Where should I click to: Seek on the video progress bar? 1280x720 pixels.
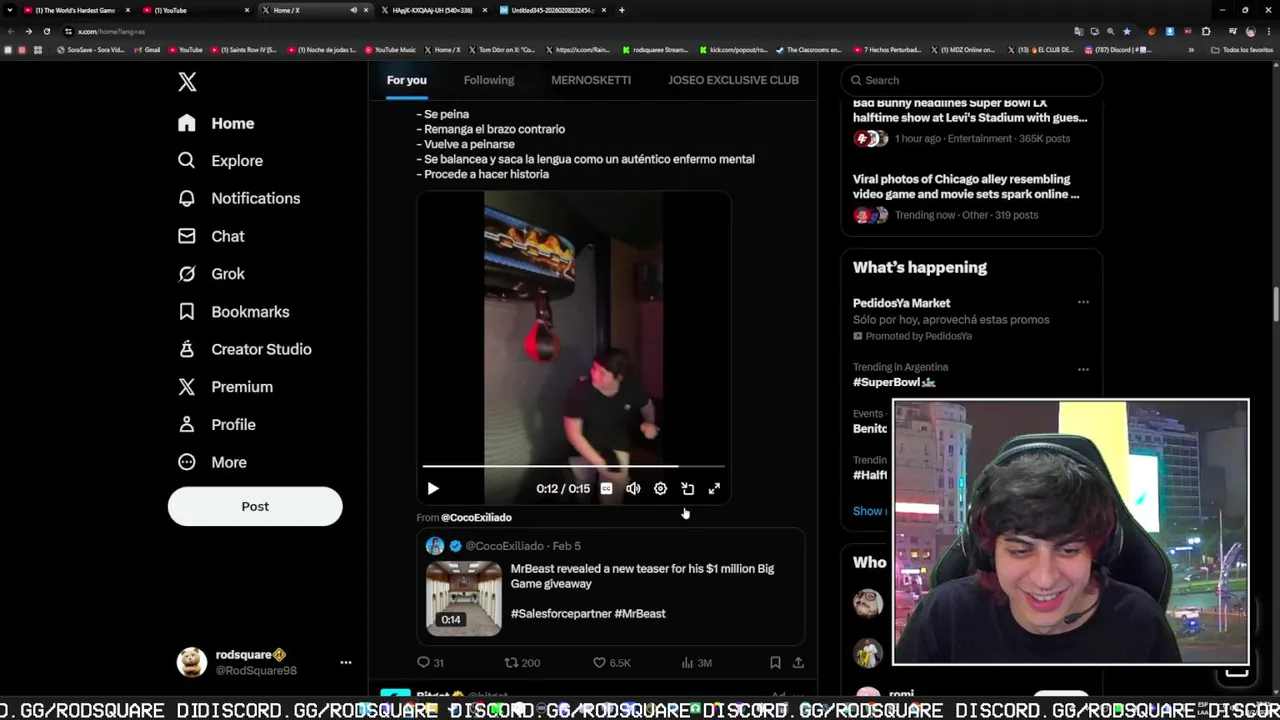tap(574, 466)
